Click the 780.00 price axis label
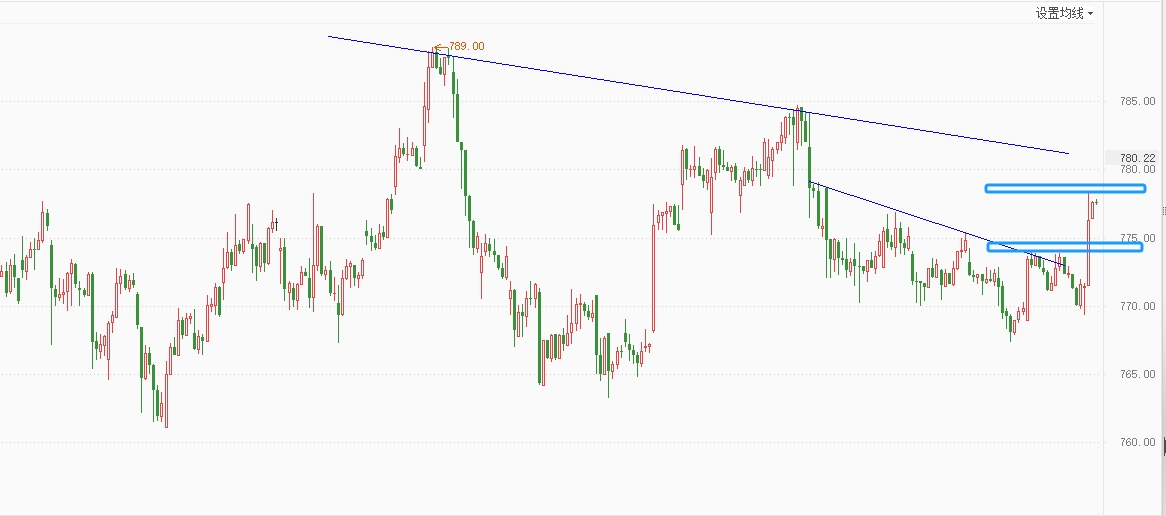Viewport: 1166px width, 516px height. point(1138,169)
